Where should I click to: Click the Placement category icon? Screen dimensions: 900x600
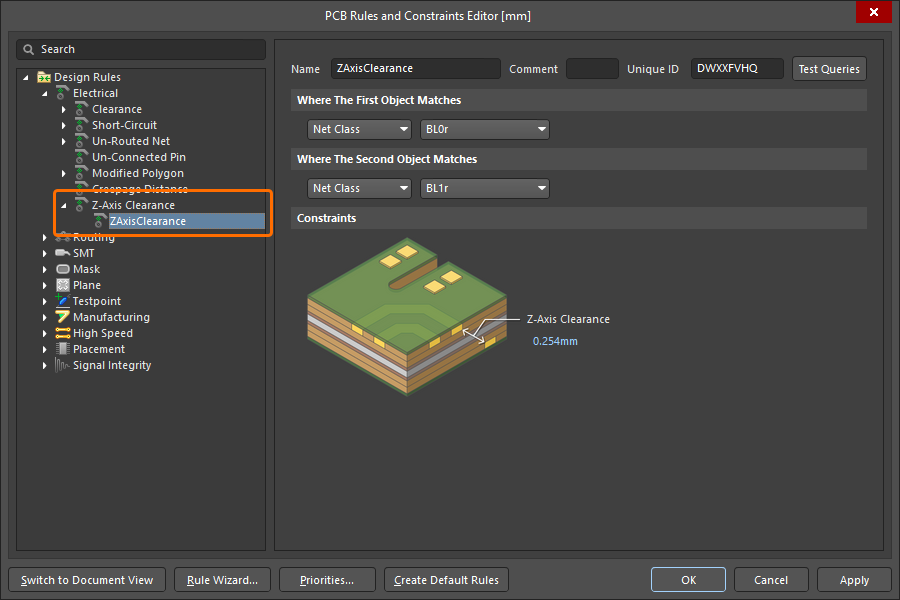[x=63, y=349]
